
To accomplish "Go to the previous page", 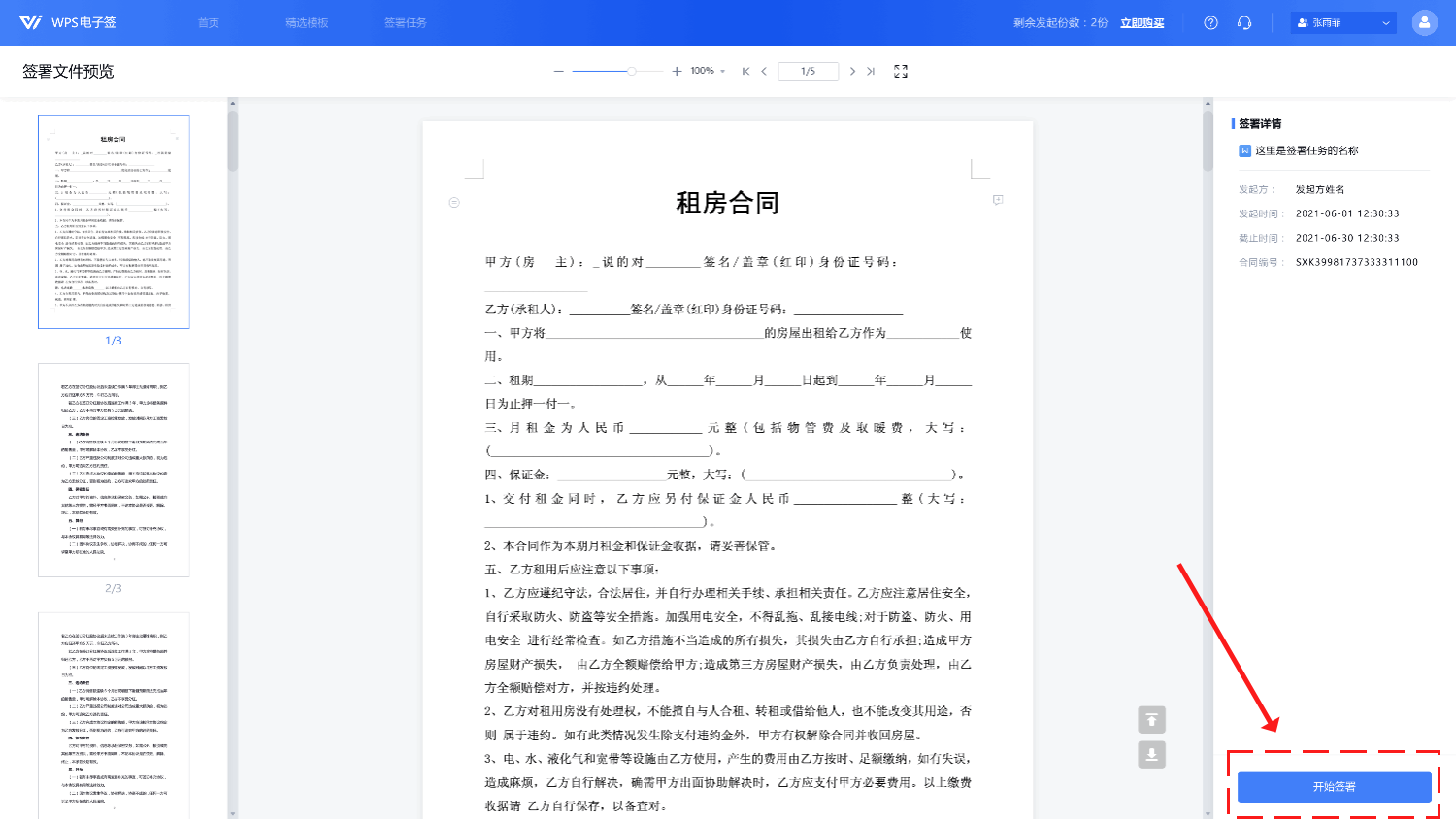I will click(765, 71).
